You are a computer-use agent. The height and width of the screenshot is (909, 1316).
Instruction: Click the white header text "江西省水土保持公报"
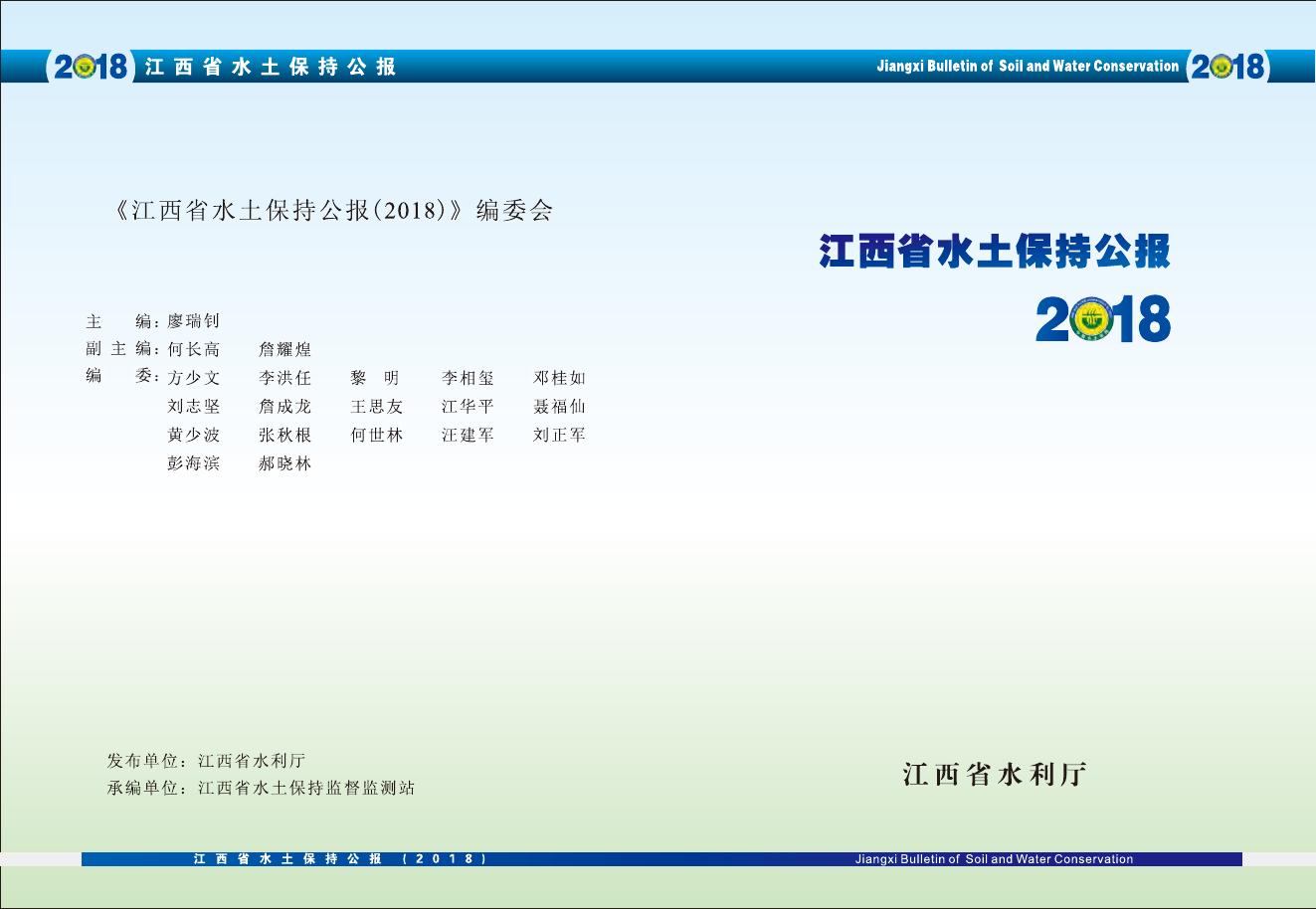click(x=271, y=67)
